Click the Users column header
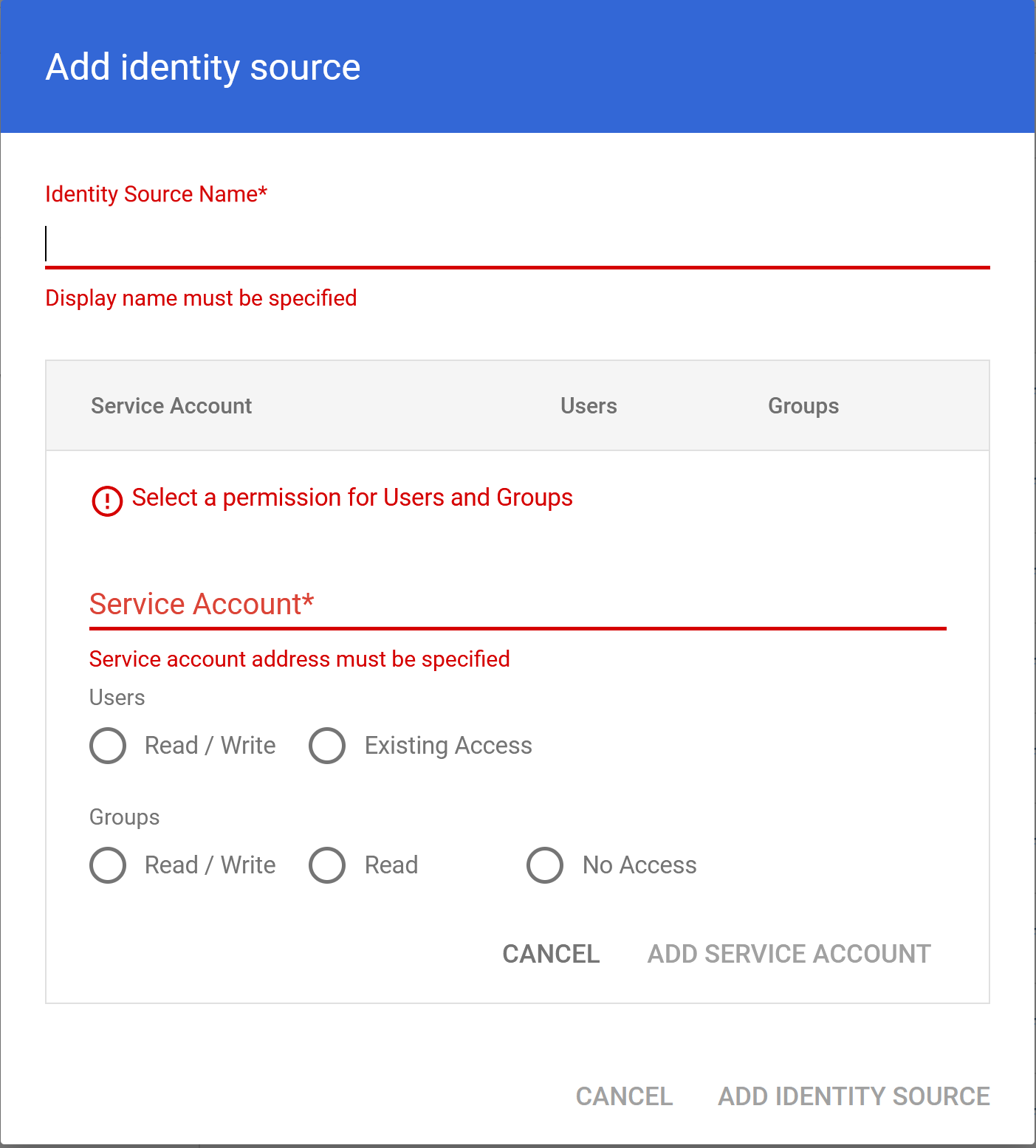Image resolution: width=1036 pixels, height=1148 pixels. [x=589, y=405]
